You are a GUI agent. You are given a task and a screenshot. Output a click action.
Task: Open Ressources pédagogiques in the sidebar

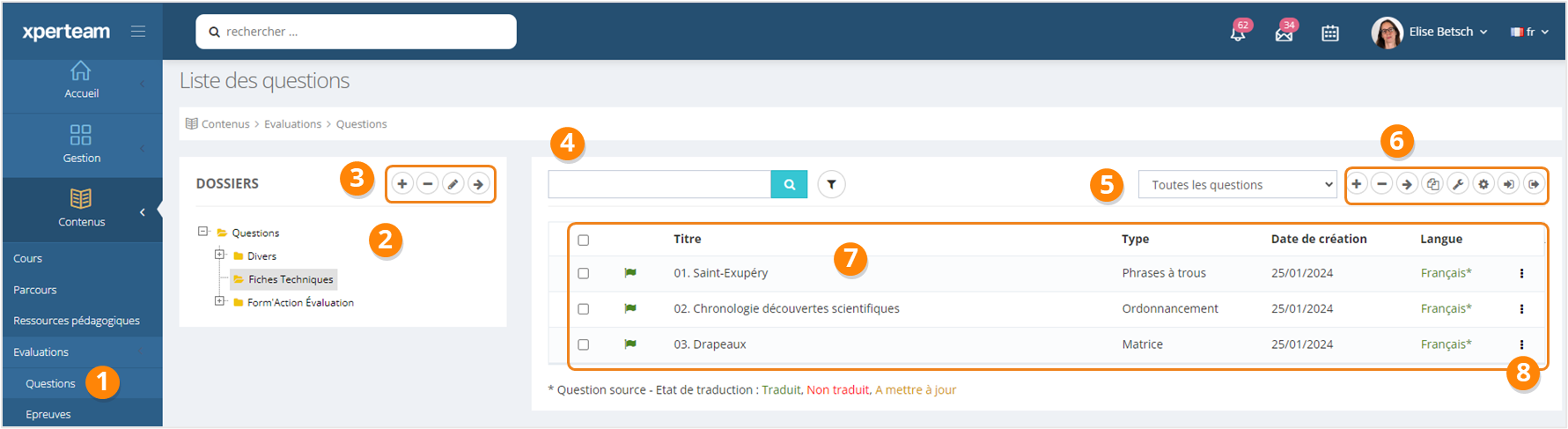77,321
